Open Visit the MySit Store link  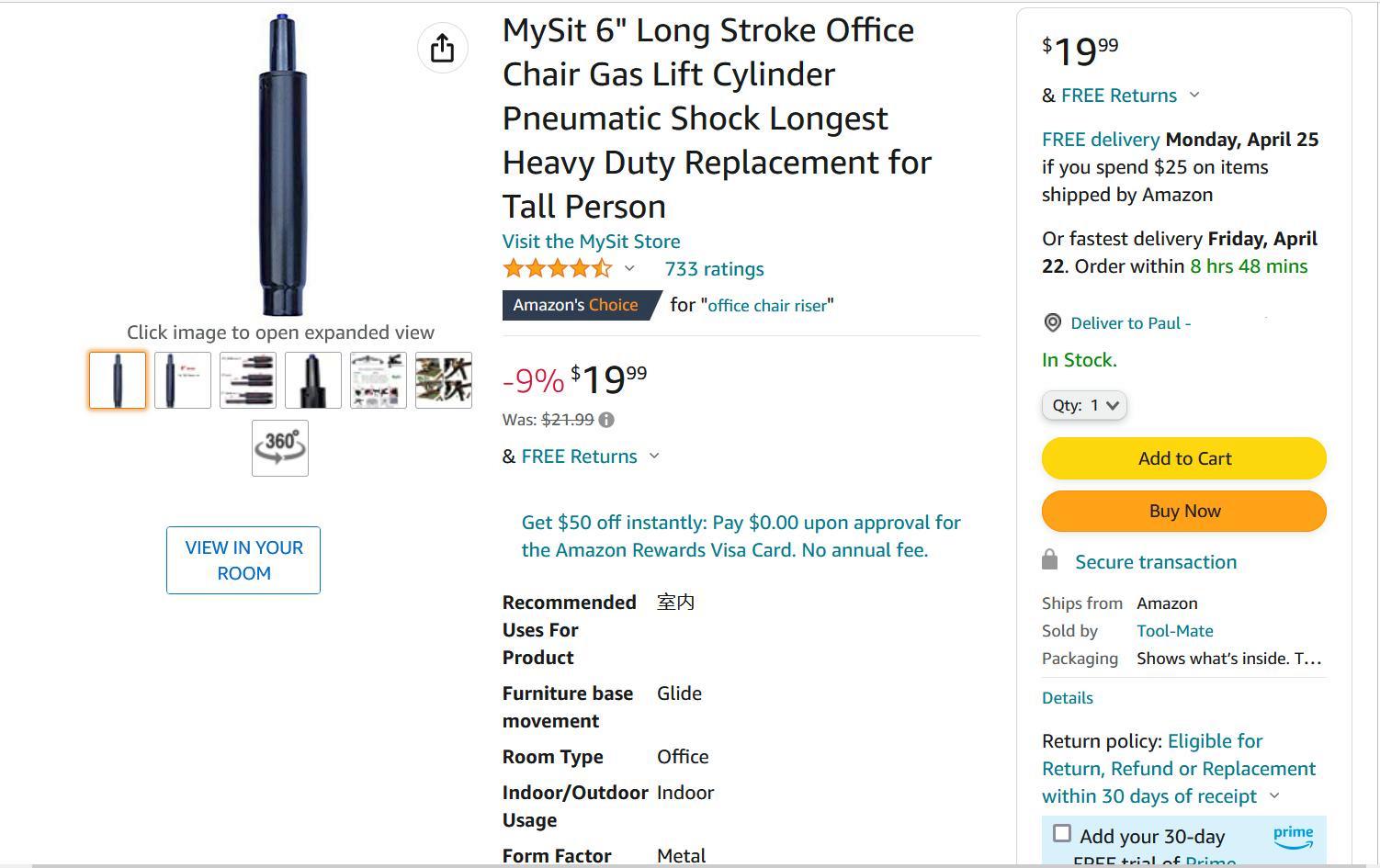click(x=591, y=242)
